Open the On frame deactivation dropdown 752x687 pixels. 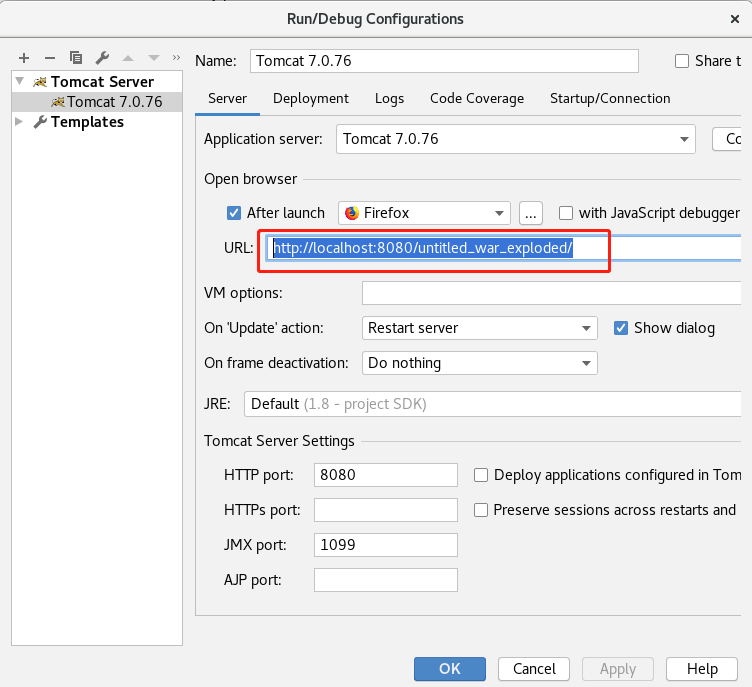click(x=480, y=363)
